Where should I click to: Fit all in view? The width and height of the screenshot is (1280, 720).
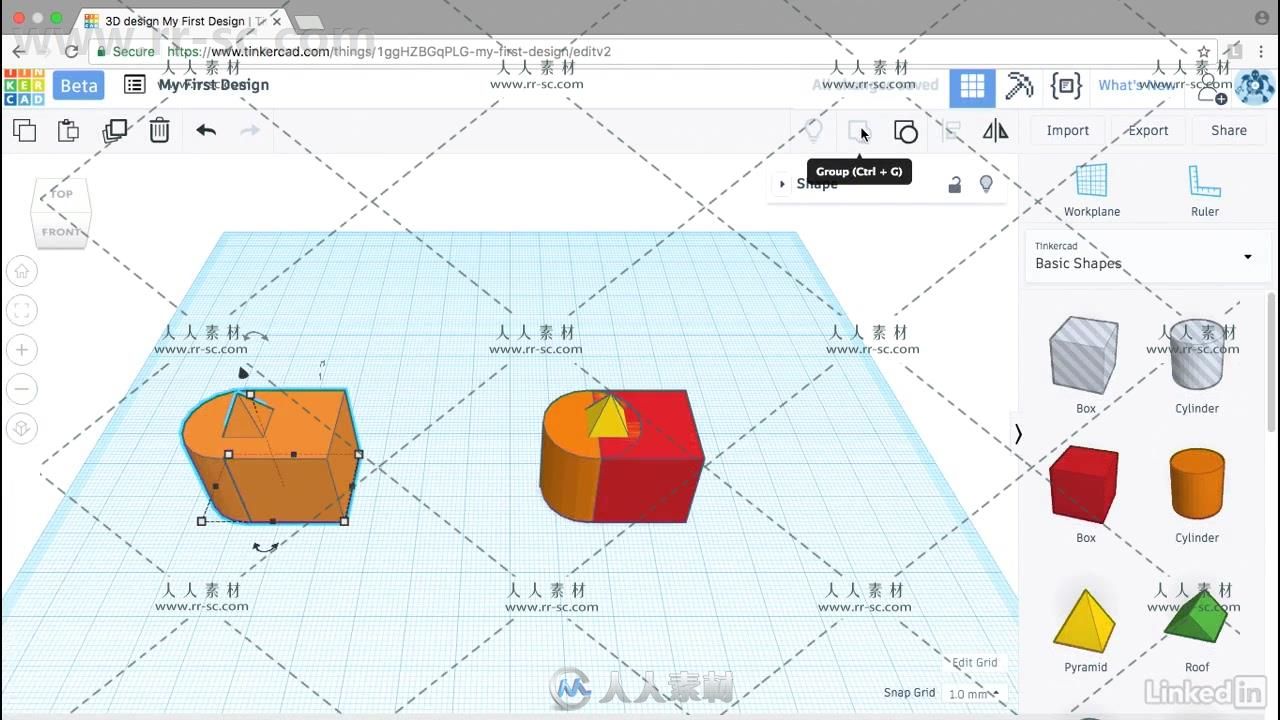click(22, 310)
